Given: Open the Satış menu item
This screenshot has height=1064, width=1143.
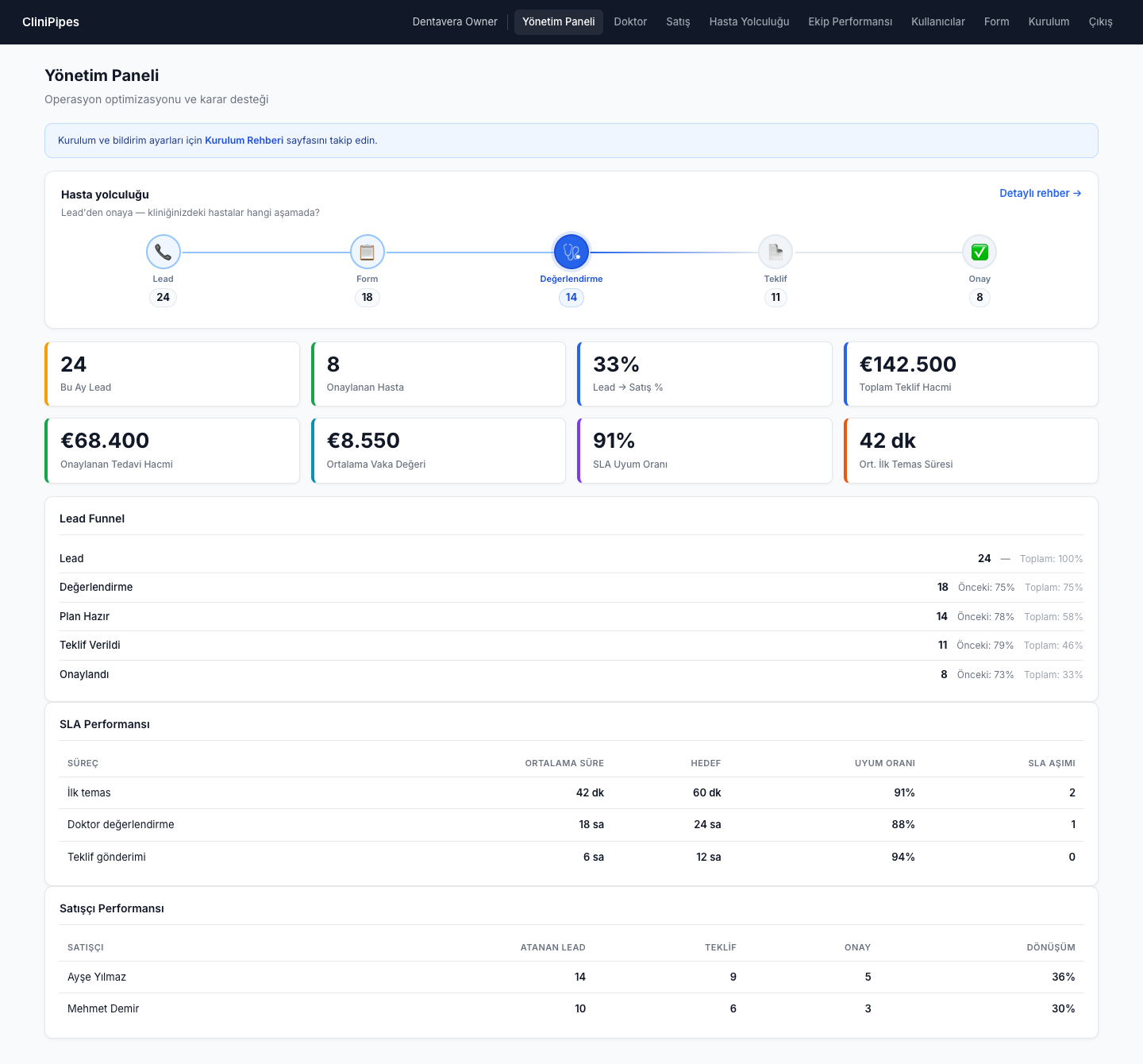Looking at the screenshot, I should pyautogui.click(x=678, y=22).
